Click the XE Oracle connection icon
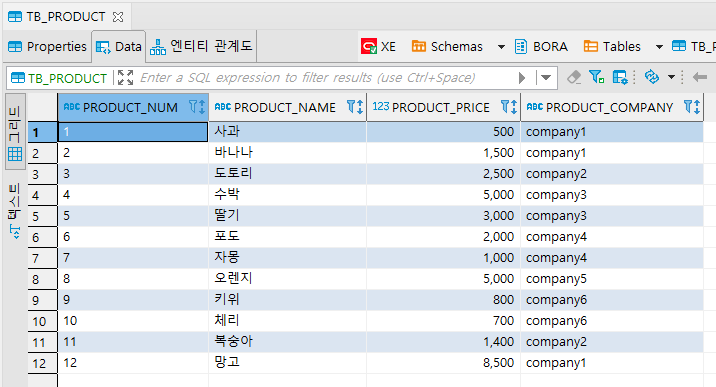The height and width of the screenshot is (387, 716). pos(369,47)
